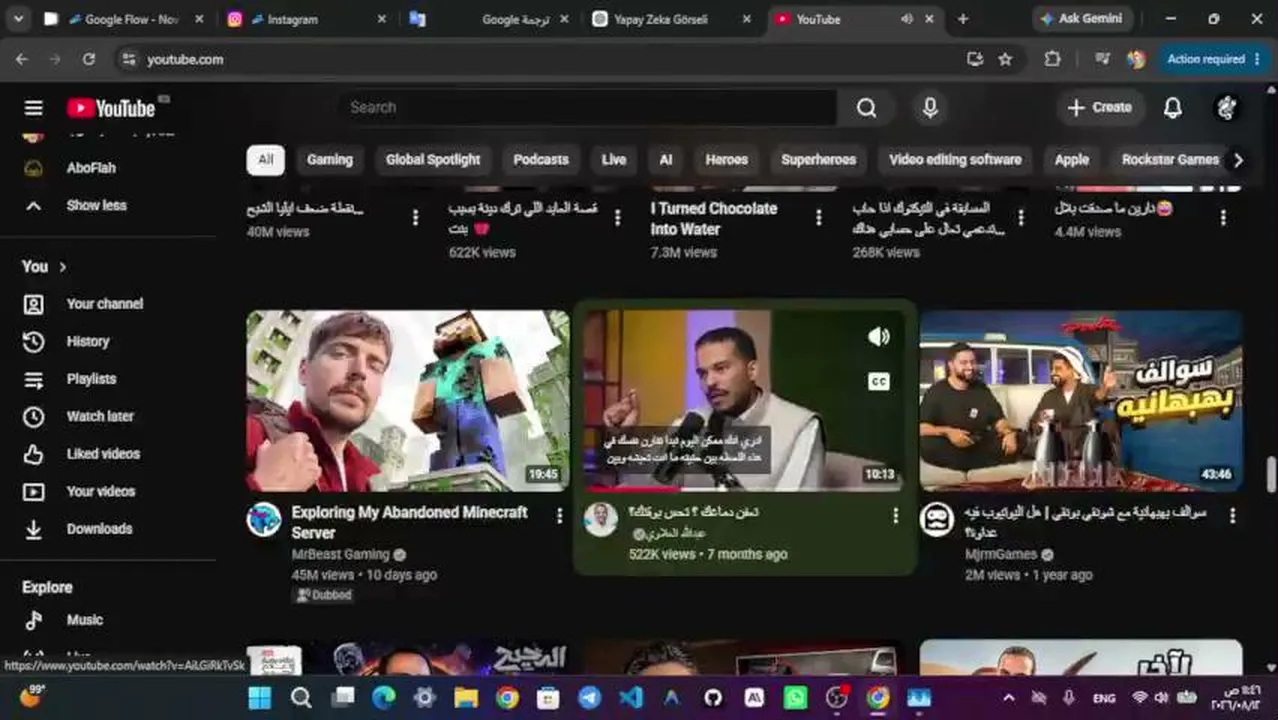Open WhatsApp from the taskbar
The width and height of the screenshot is (1278, 720).
[795, 698]
